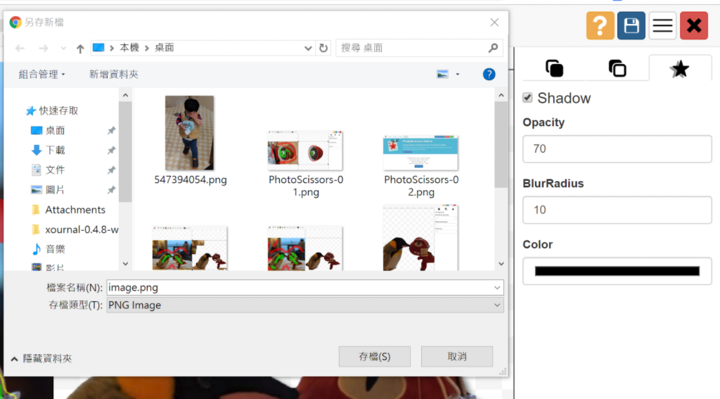Go up one folder level arrow
Viewport: 720px width, 399px height.
click(80, 48)
